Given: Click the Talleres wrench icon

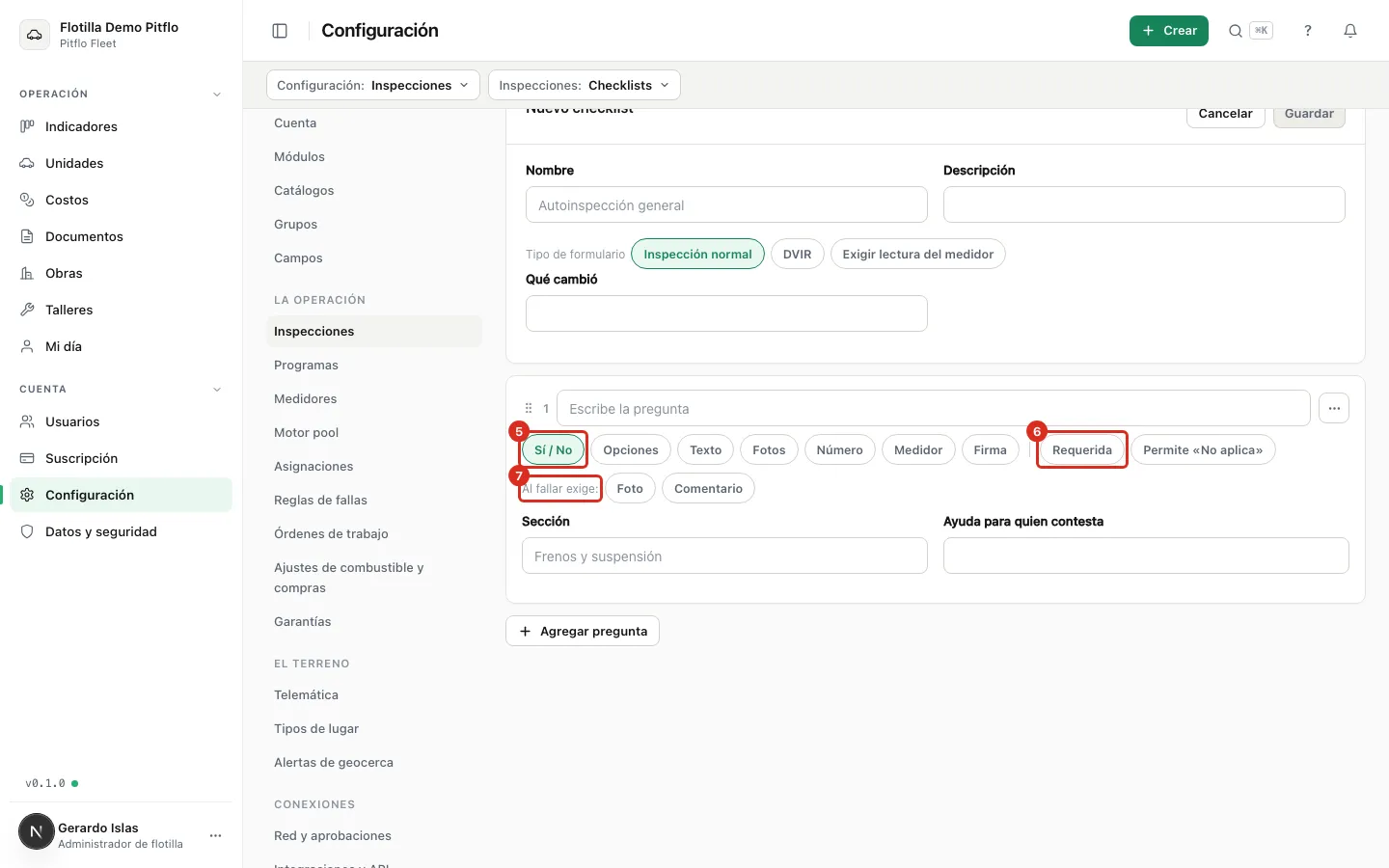Looking at the screenshot, I should [27, 310].
